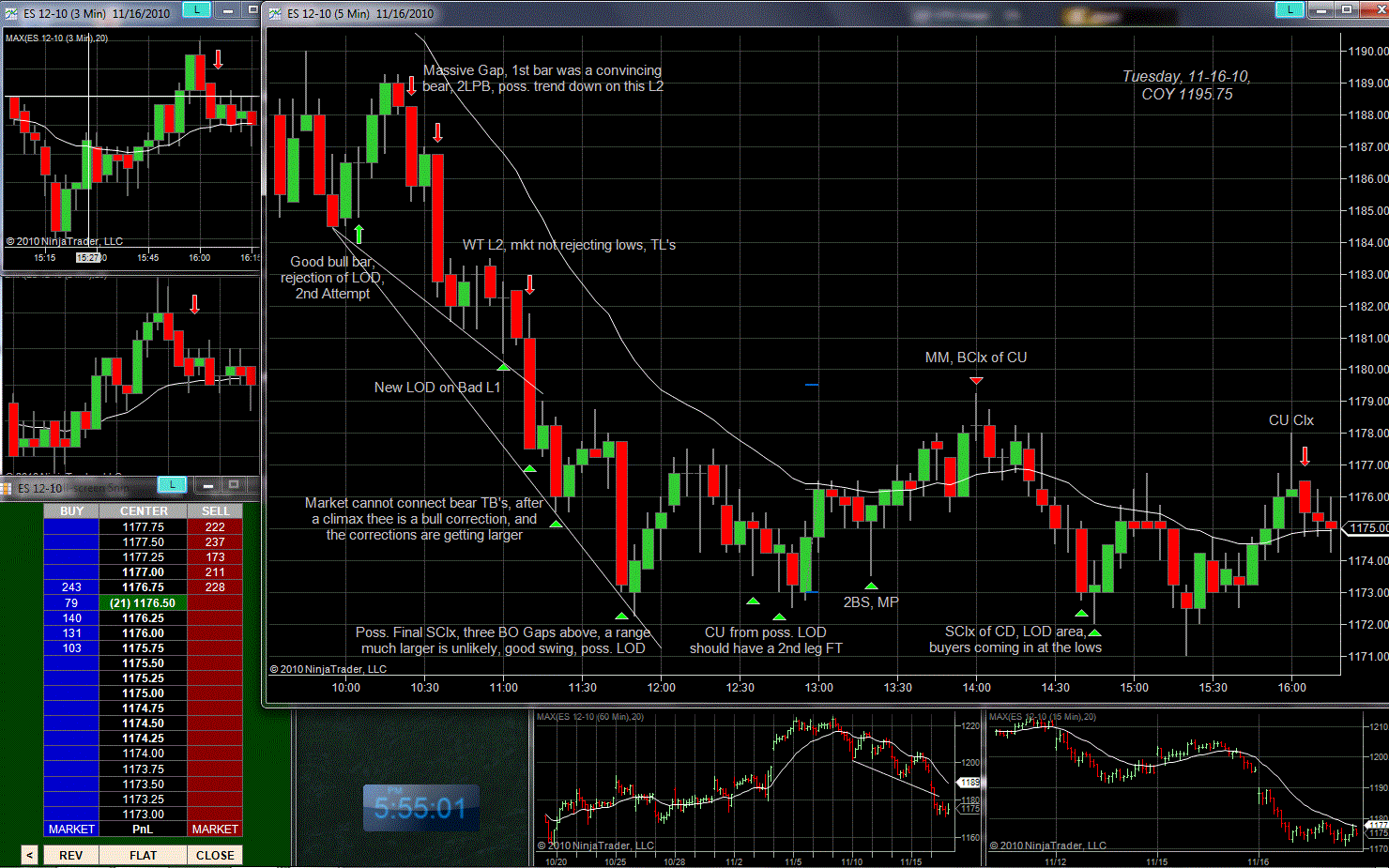Click the 1175.00 price marker on price axis
This screenshot has width=1389, height=868.
pos(1367,528)
